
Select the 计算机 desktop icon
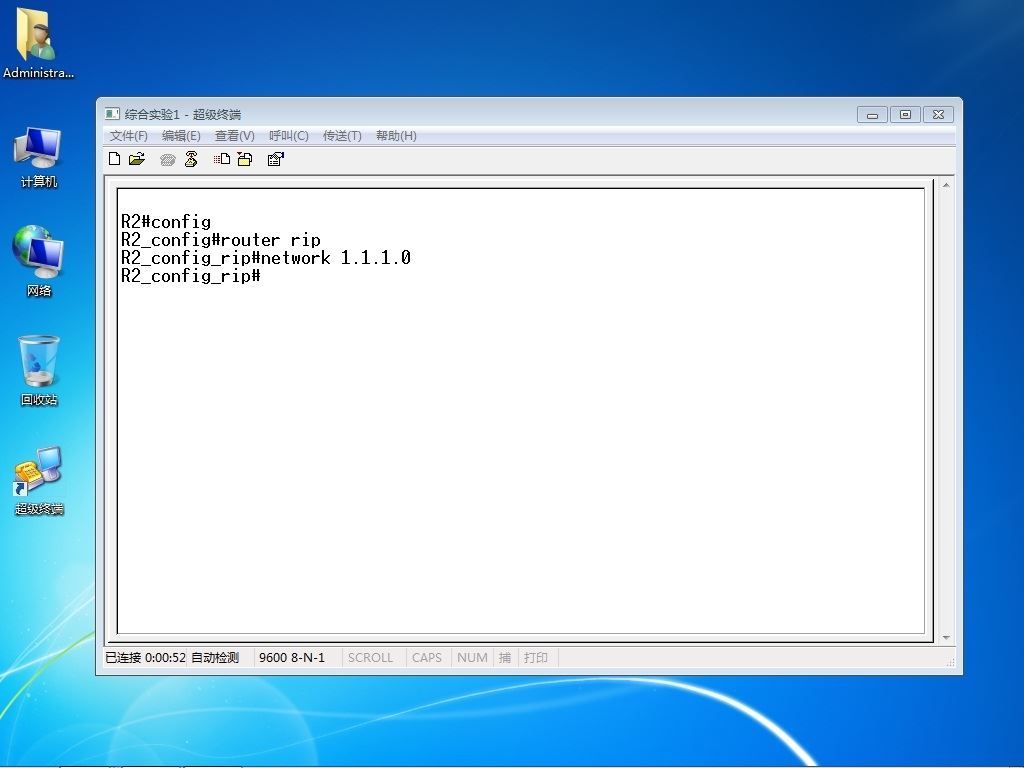coord(38,157)
